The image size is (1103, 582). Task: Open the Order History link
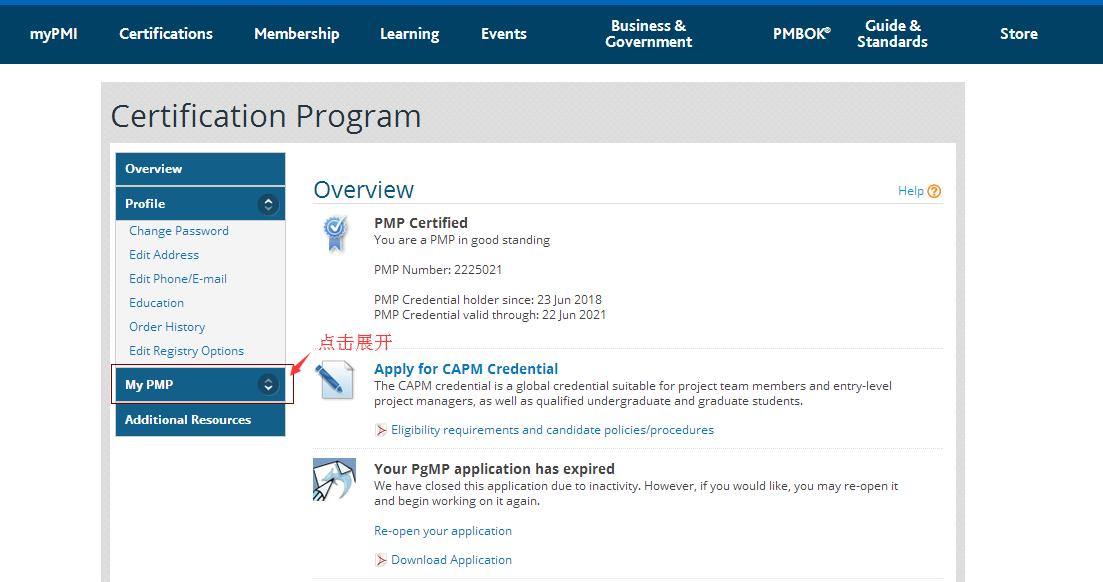(x=167, y=327)
